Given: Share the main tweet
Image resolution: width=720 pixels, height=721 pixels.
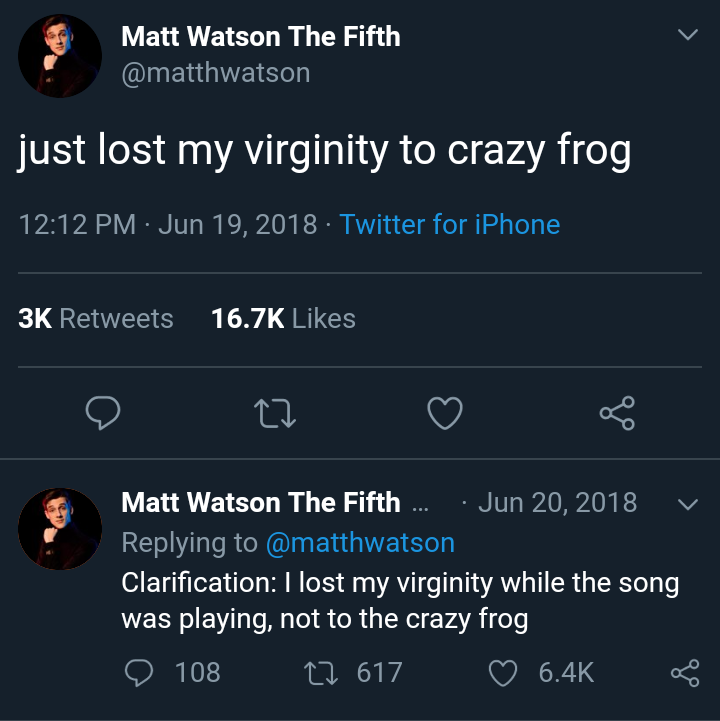Looking at the screenshot, I should tap(616, 413).
